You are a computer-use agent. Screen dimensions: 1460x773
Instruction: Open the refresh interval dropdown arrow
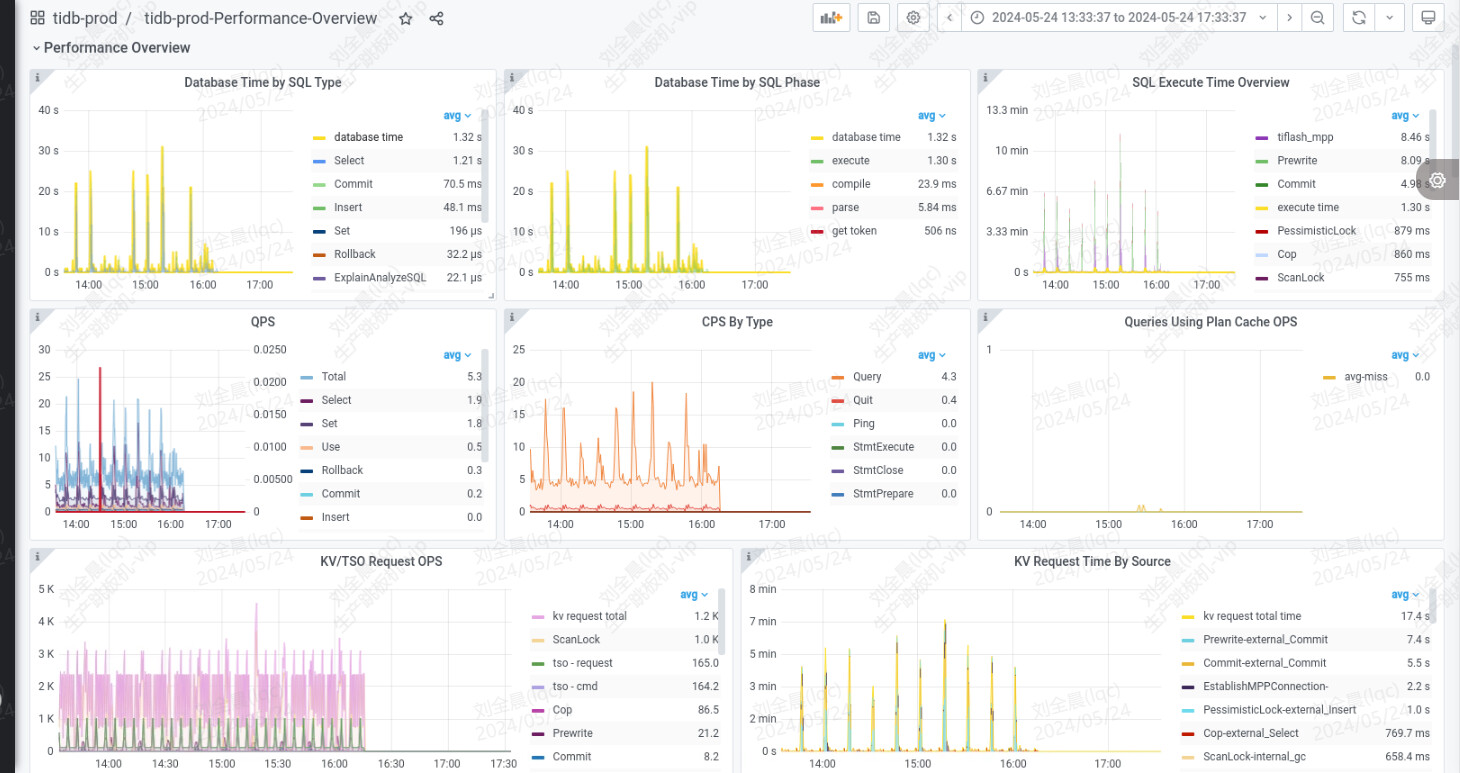click(1389, 18)
